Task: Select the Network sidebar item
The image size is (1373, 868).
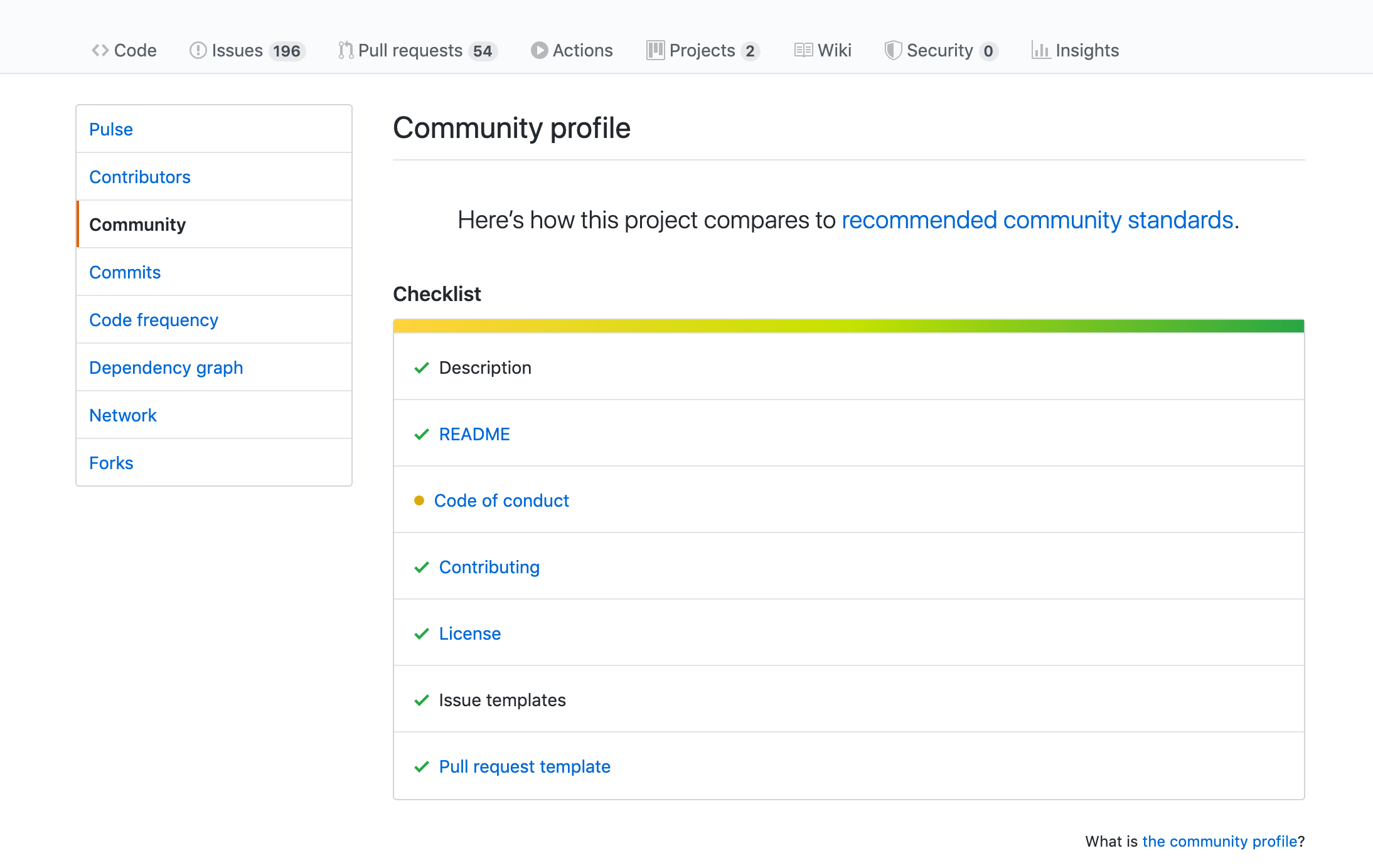Action: [x=122, y=414]
